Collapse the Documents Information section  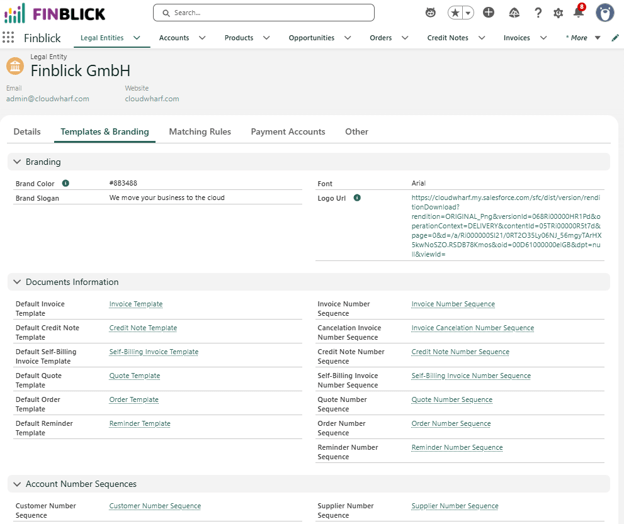(x=17, y=282)
